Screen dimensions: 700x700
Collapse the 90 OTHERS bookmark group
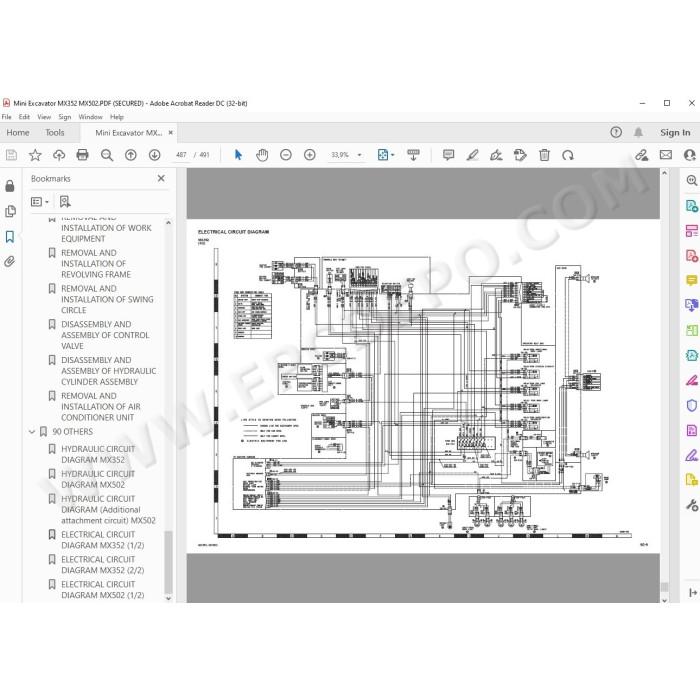32,432
